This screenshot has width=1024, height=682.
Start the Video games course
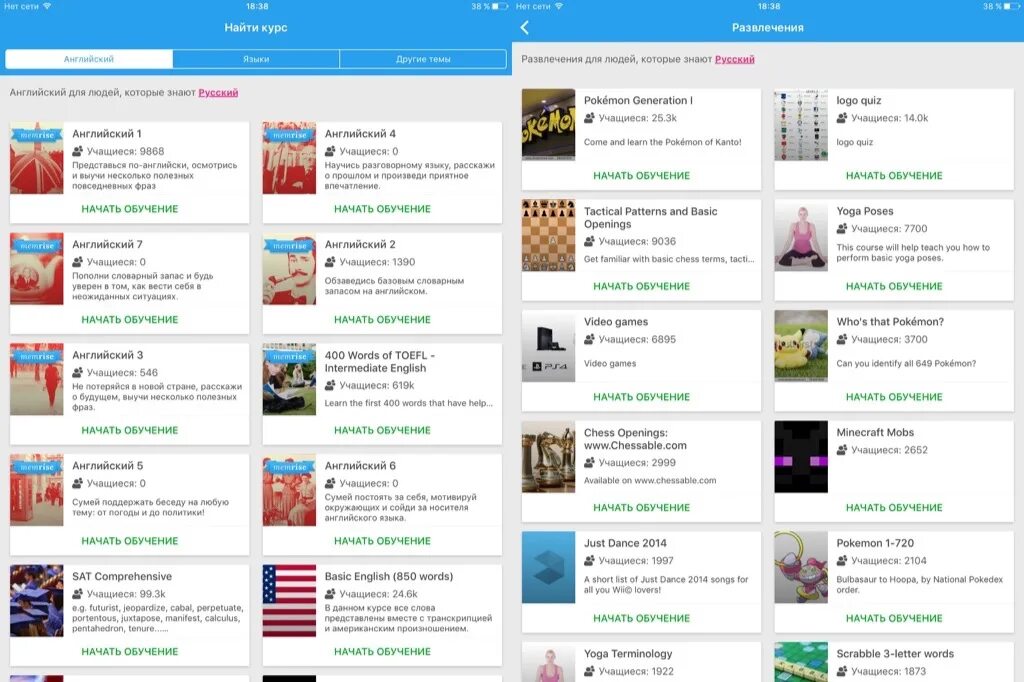tap(641, 397)
